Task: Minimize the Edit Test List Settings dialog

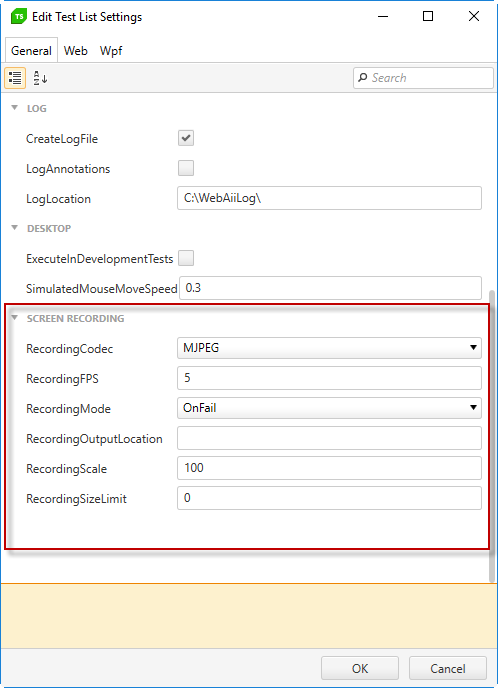Action: (x=383, y=16)
